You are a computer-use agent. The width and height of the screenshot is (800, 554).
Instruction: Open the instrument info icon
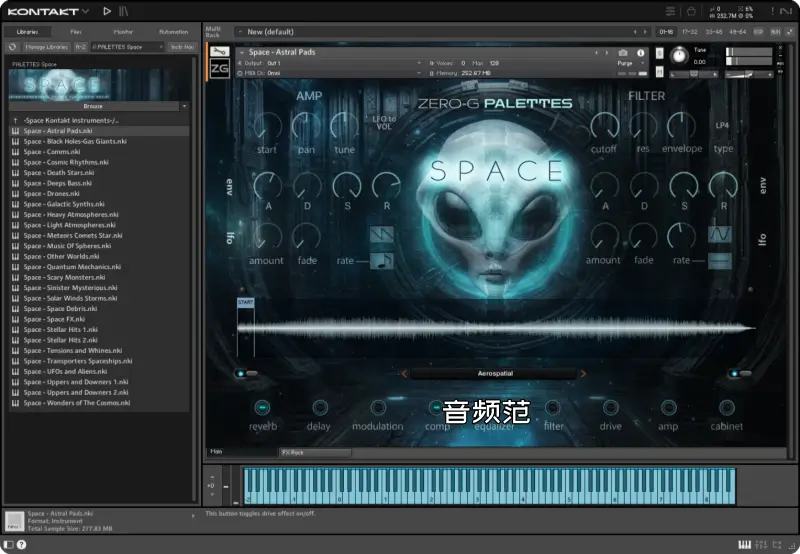tap(641, 53)
